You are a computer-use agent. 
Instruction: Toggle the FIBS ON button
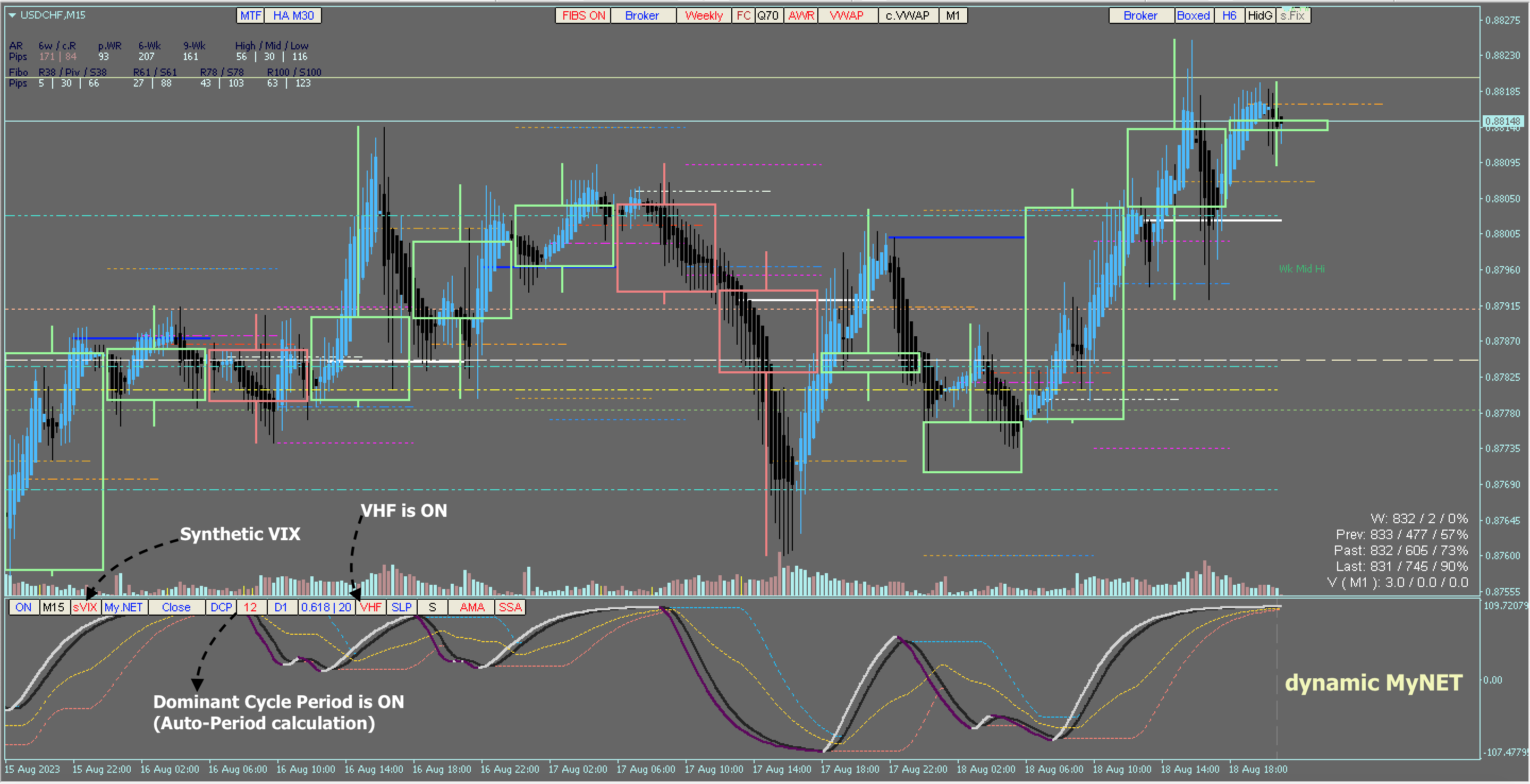click(x=582, y=15)
